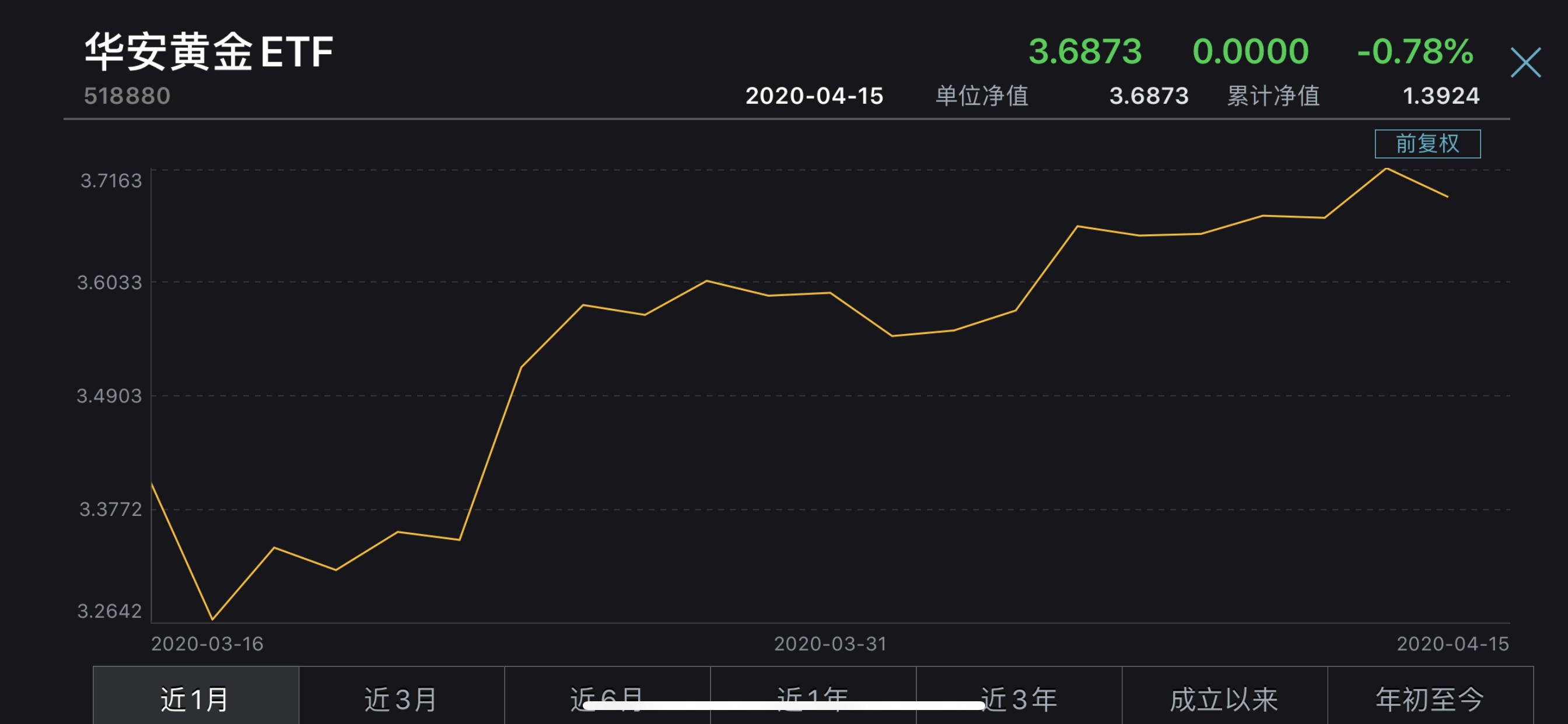Tap the white 3.6873 unit value

point(1149,96)
